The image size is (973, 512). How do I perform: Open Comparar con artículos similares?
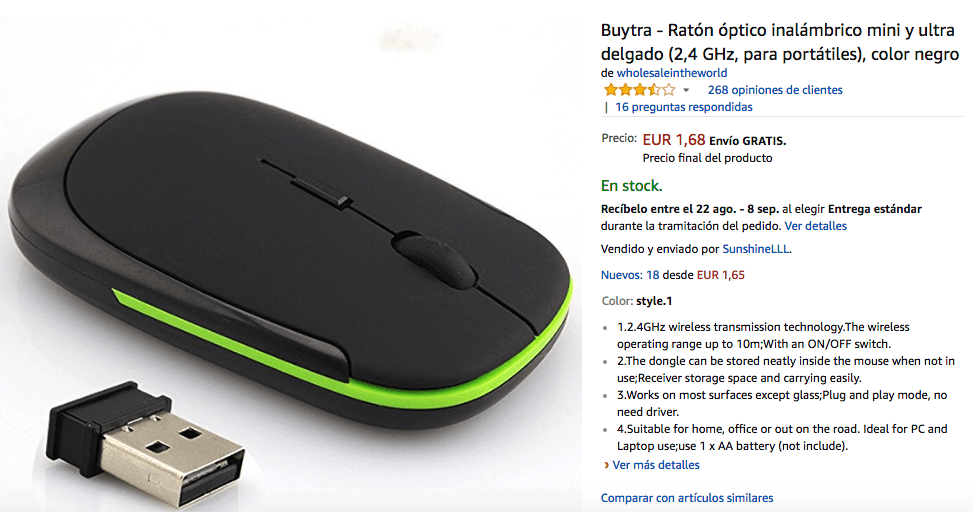click(x=687, y=498)
